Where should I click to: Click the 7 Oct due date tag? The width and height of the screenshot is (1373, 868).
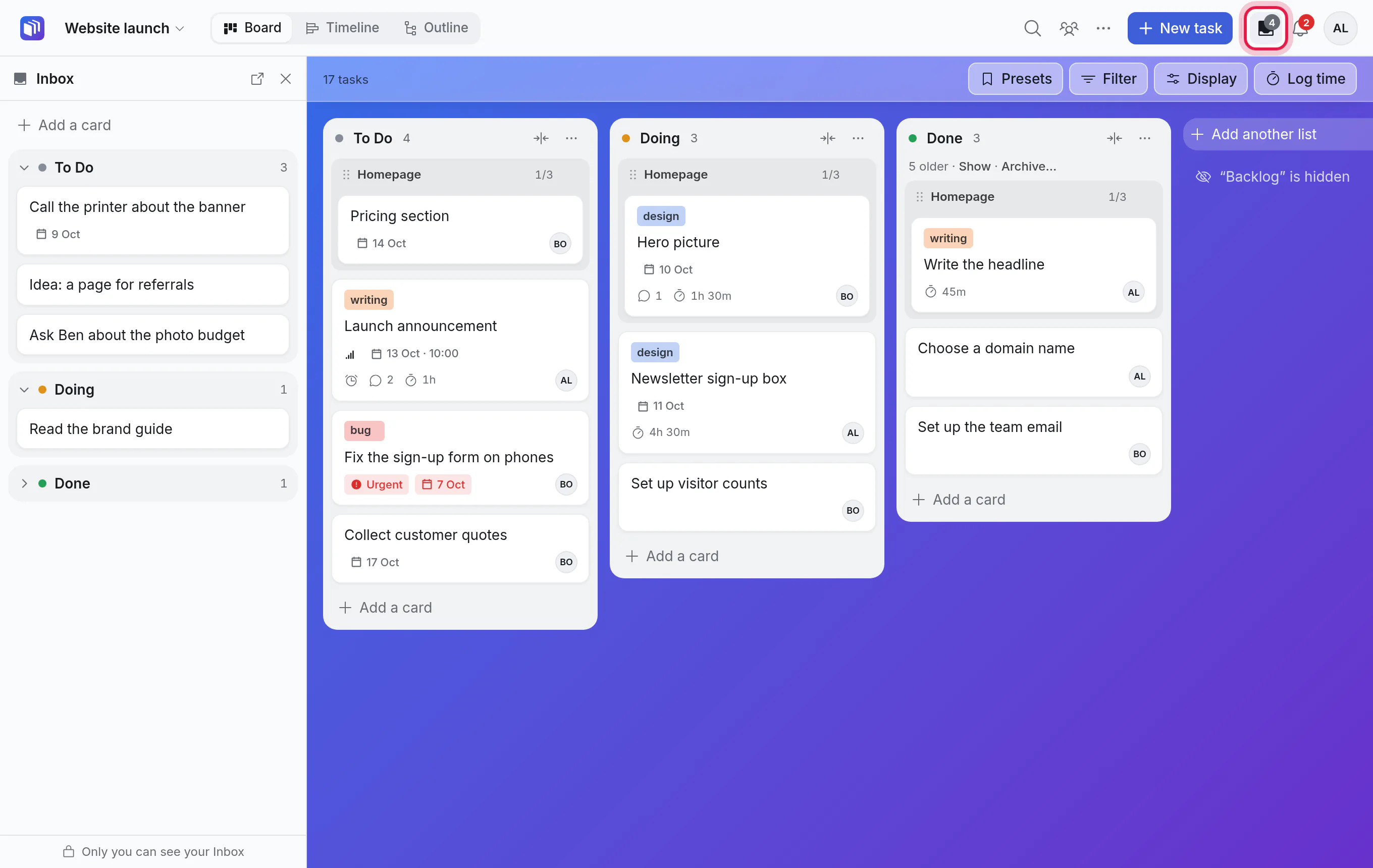point(443,484)
